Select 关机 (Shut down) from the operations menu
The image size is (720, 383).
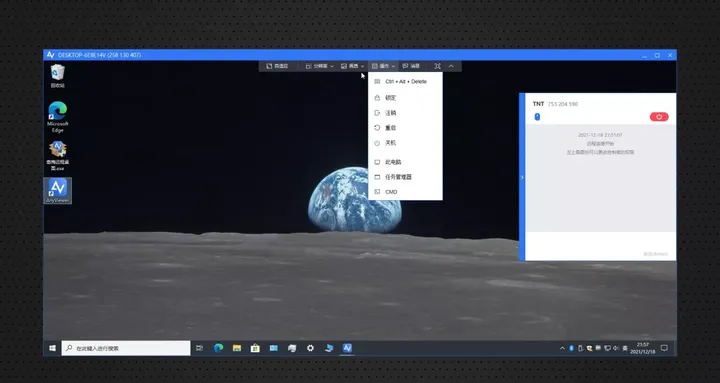pyautogui.click(x=405, y=143)
